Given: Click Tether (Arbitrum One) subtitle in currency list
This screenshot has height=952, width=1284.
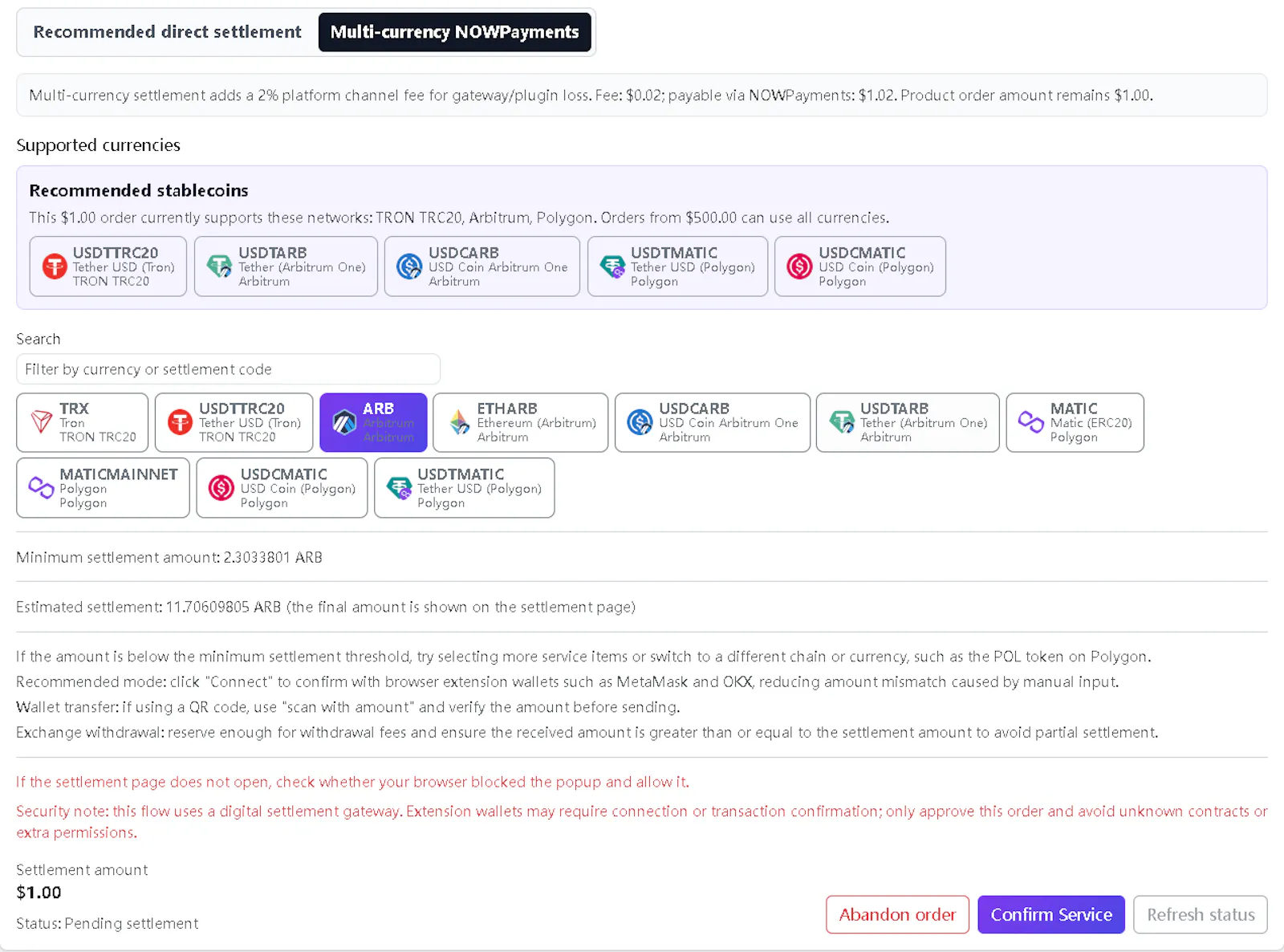Looking at the screenshot, I should (924, 423).
